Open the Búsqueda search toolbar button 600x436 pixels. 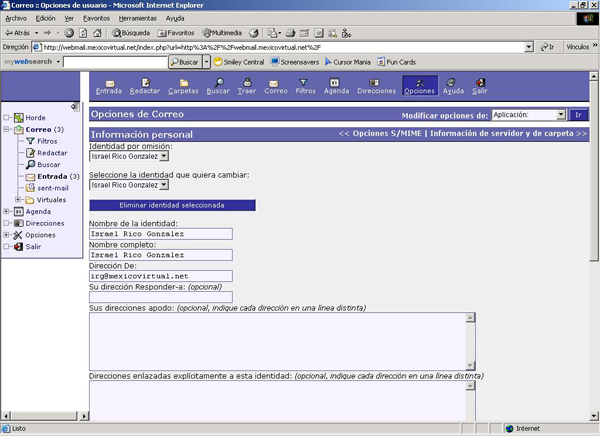(x=131, y=33)
